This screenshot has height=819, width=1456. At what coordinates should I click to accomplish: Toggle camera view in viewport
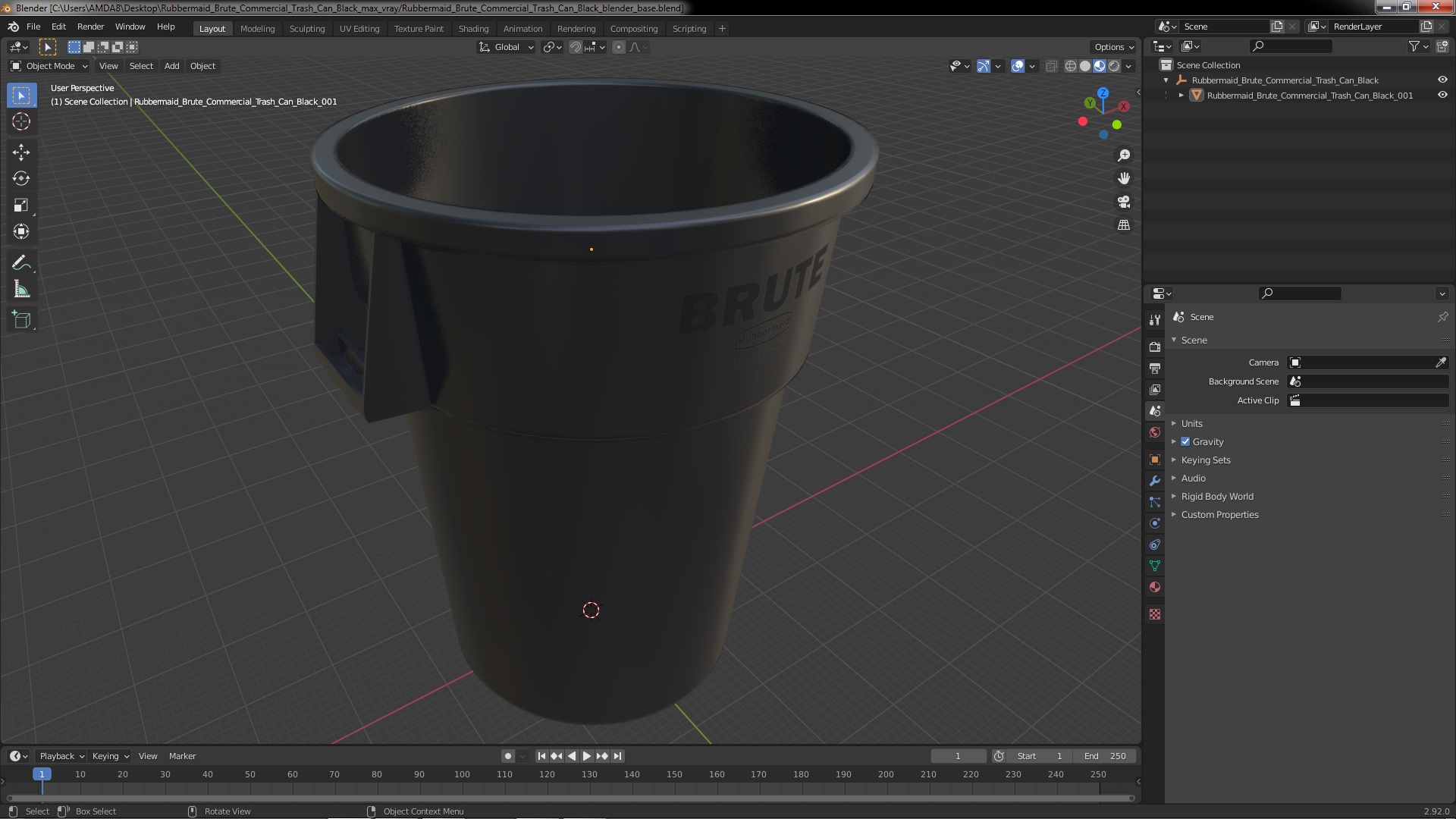[x=1124, y=202]
